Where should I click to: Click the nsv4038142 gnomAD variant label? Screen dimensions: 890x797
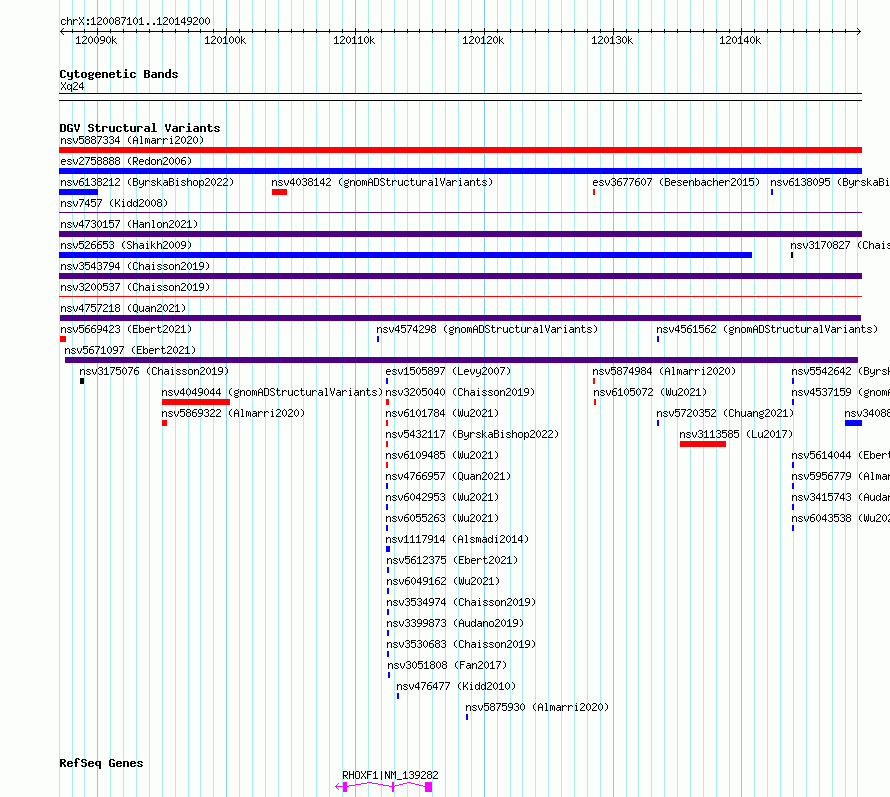[382, 182]
